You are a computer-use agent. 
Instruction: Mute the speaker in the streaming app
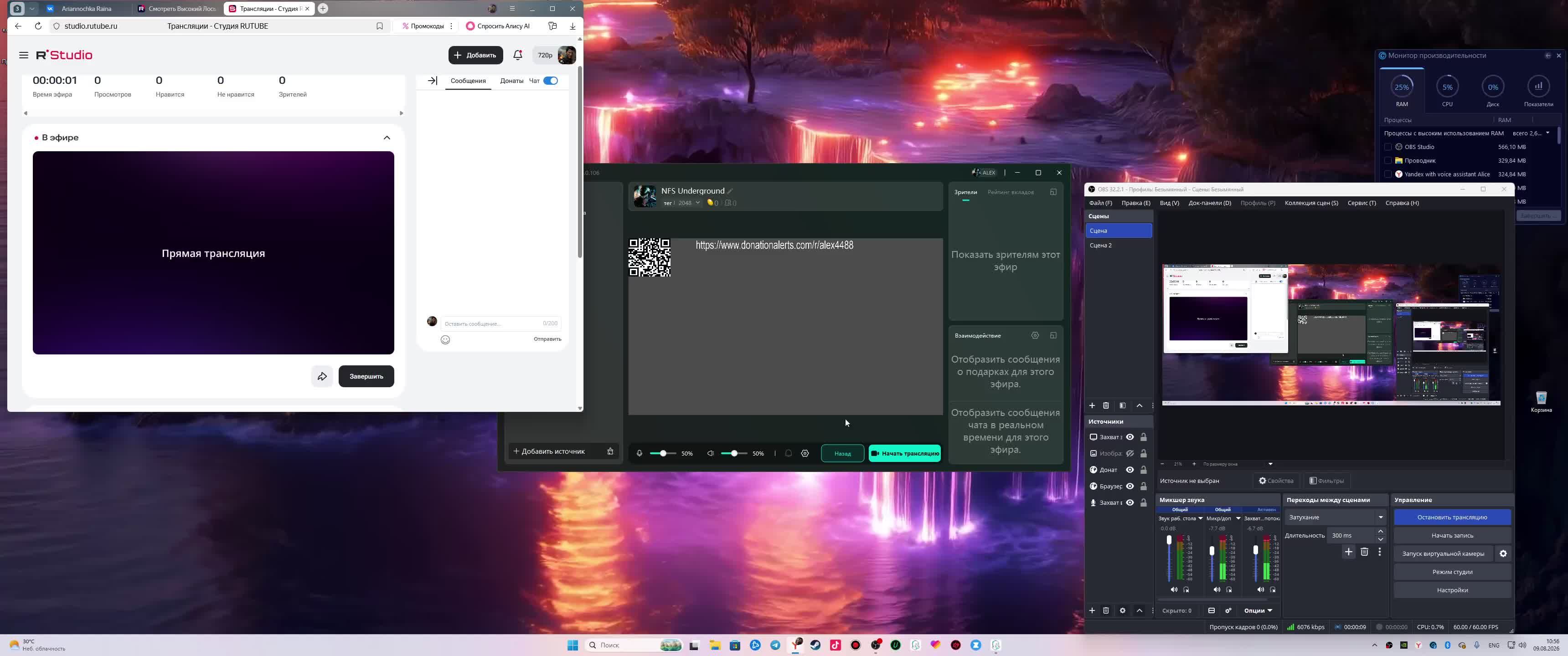point(710,453)
